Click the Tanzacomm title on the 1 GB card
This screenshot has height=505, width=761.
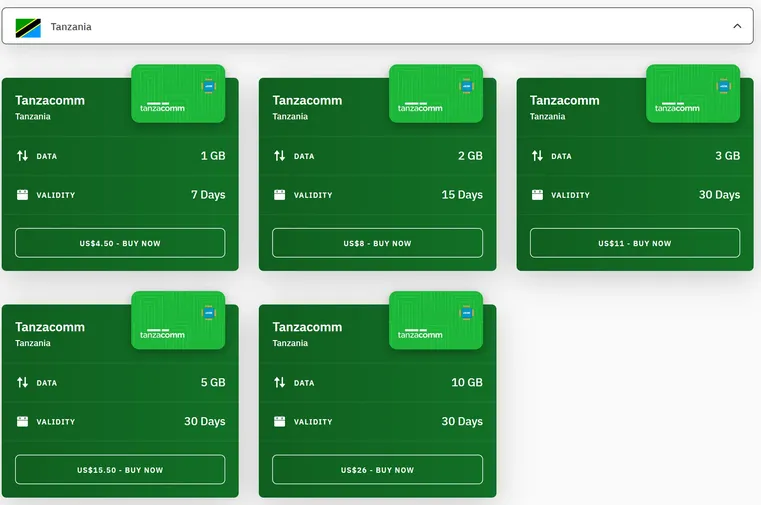[50, 100]
